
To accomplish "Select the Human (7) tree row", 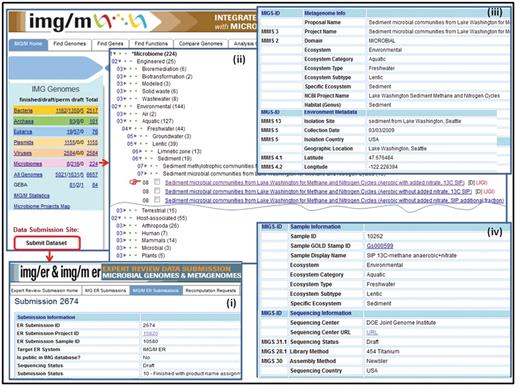I will tap(155, 233).
